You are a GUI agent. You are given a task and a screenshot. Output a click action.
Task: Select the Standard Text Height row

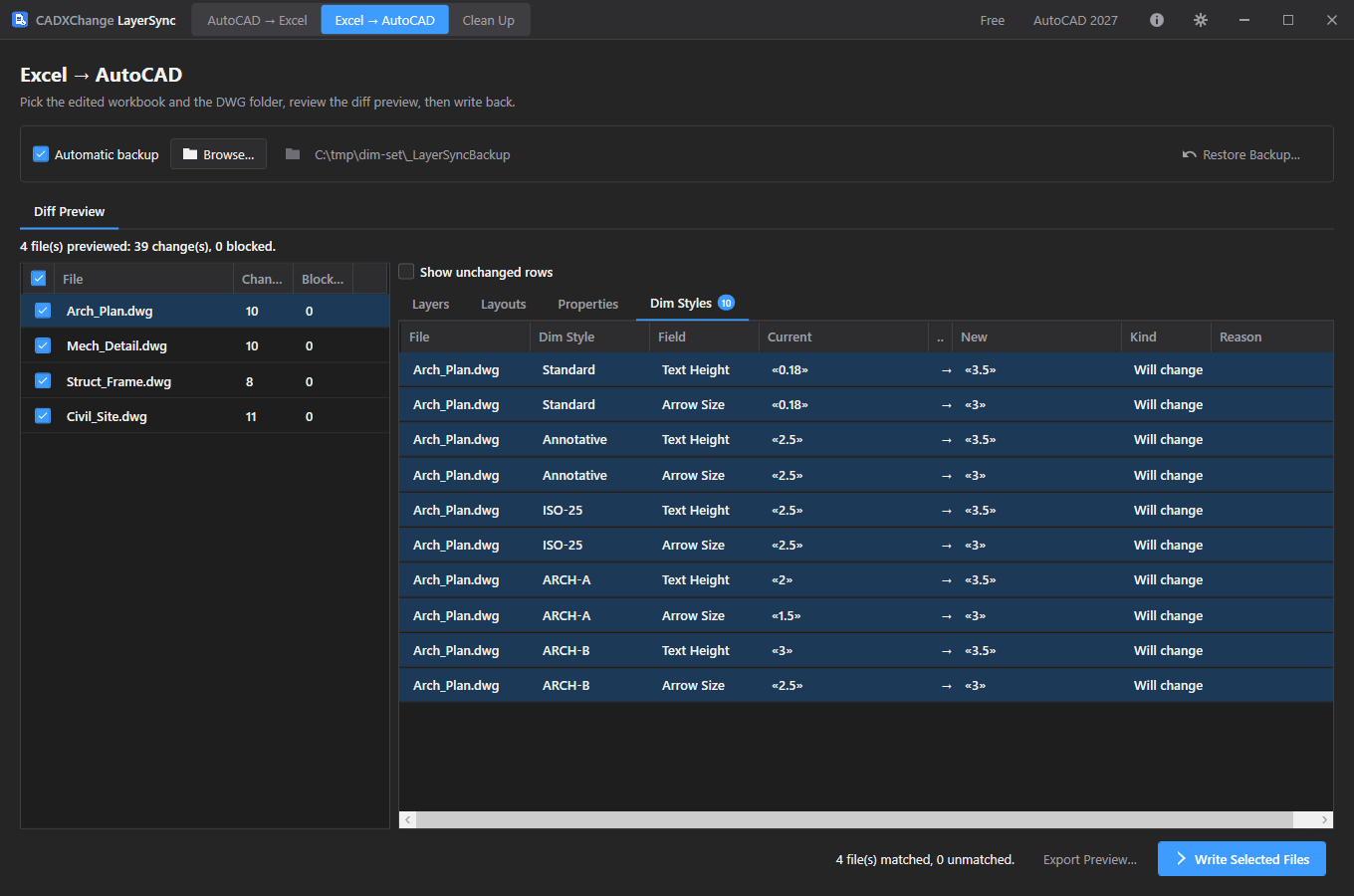click(866, 369)
